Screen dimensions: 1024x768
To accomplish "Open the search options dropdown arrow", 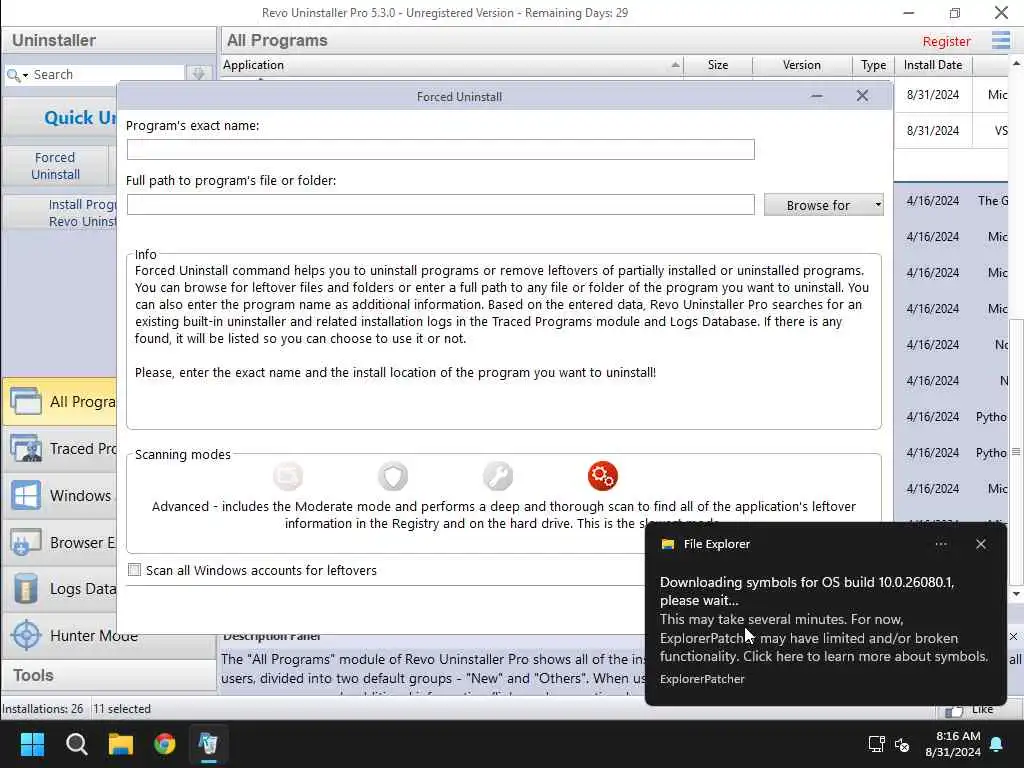I will point(25,76).
